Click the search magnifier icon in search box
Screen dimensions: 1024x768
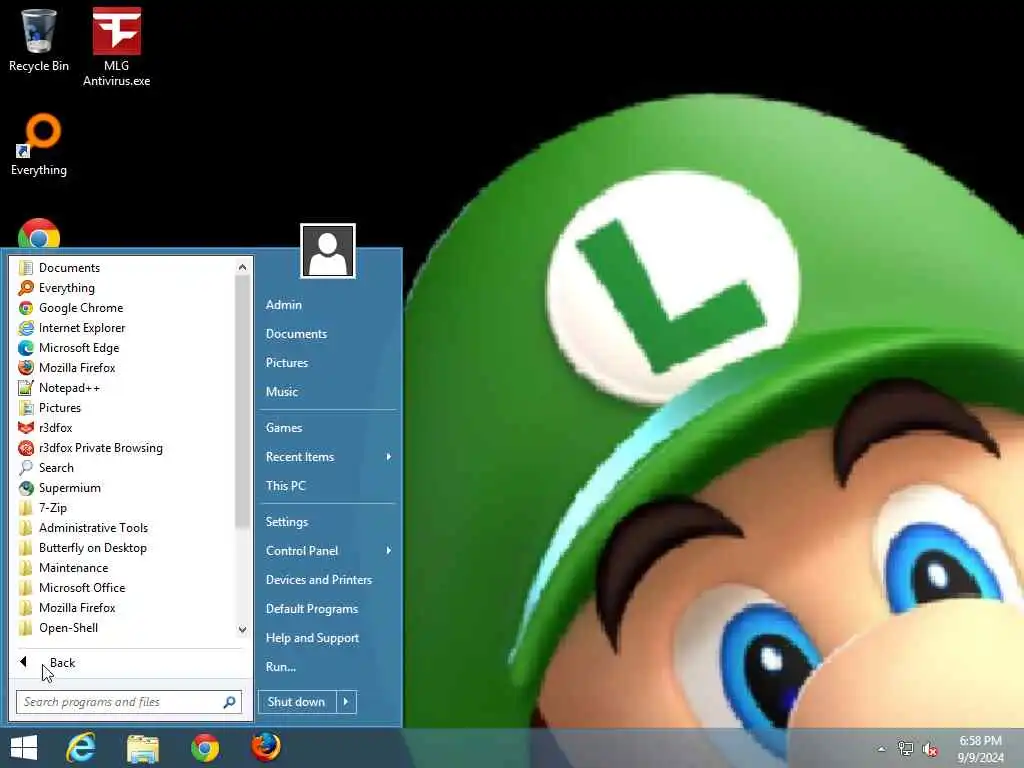pyautogui.click(x=229, y=702)
